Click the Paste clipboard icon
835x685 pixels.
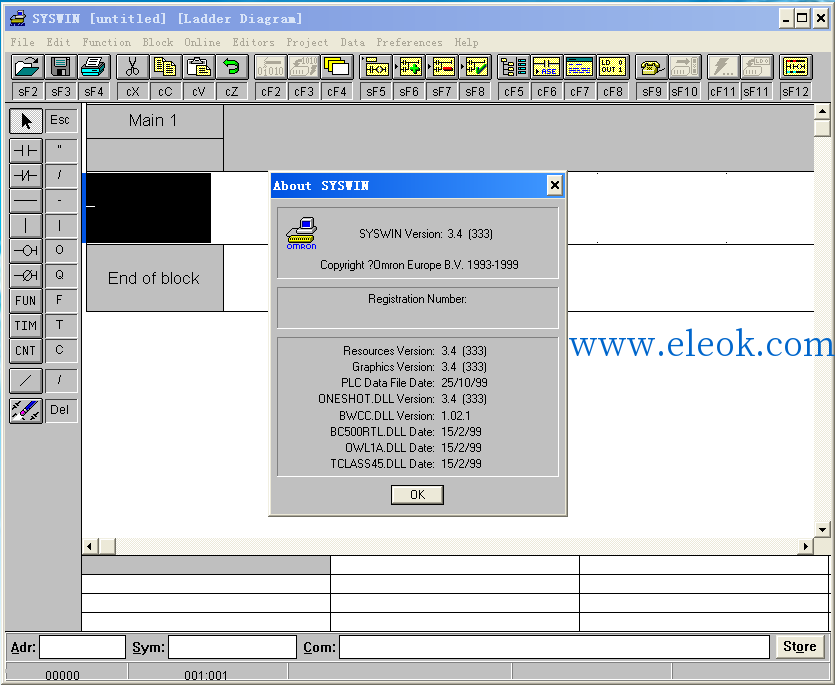pos(198,67)
